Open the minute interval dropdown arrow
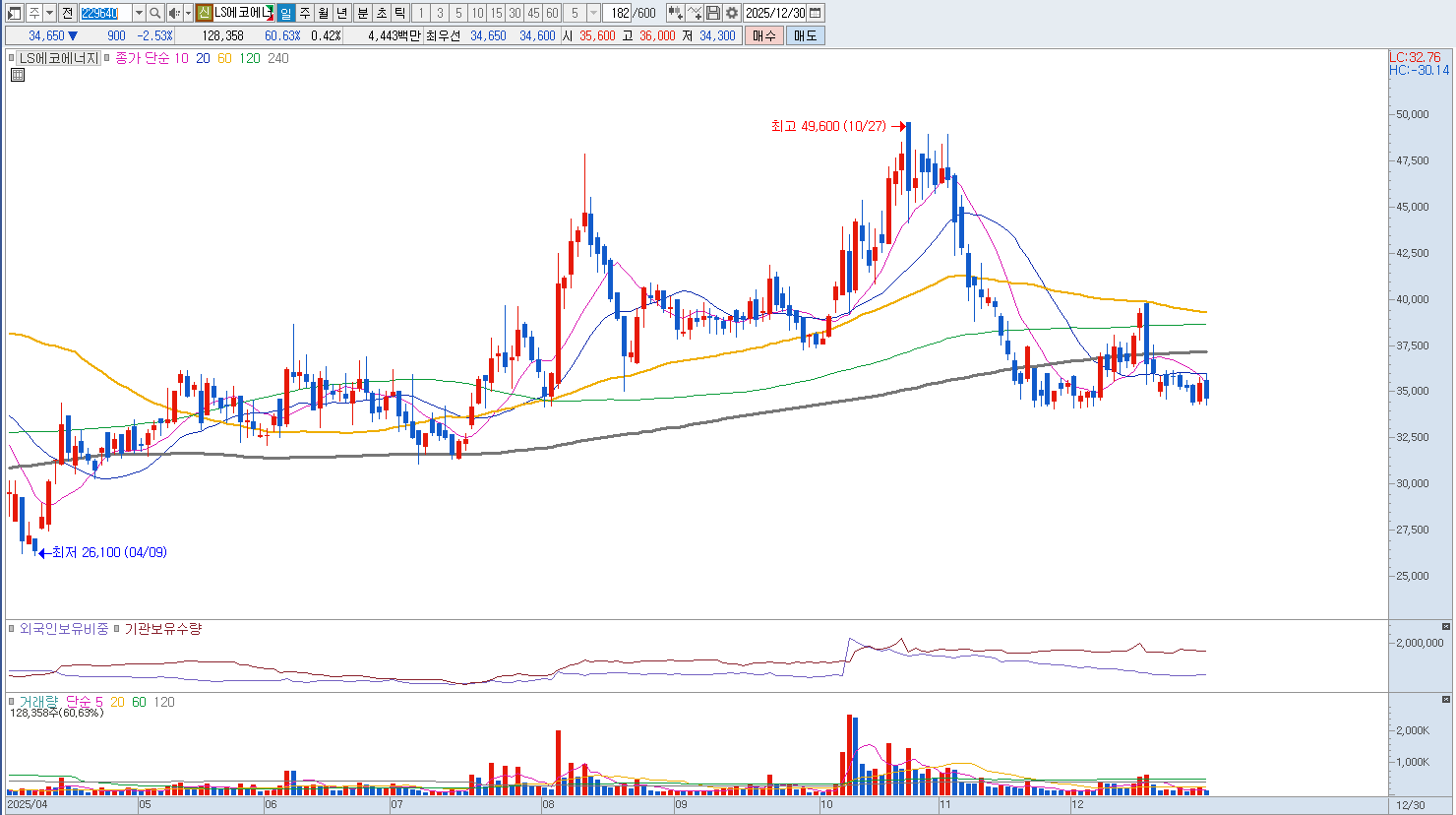Screen dimensions: 1456x815 click(593, 13)
